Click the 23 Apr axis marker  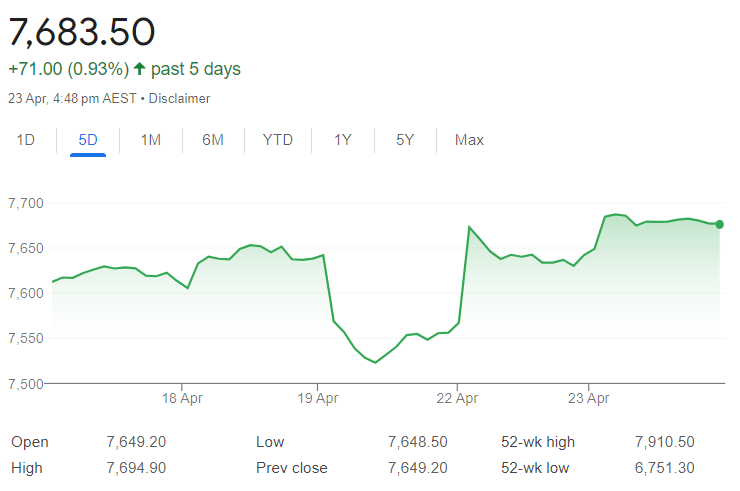point(589,398)
